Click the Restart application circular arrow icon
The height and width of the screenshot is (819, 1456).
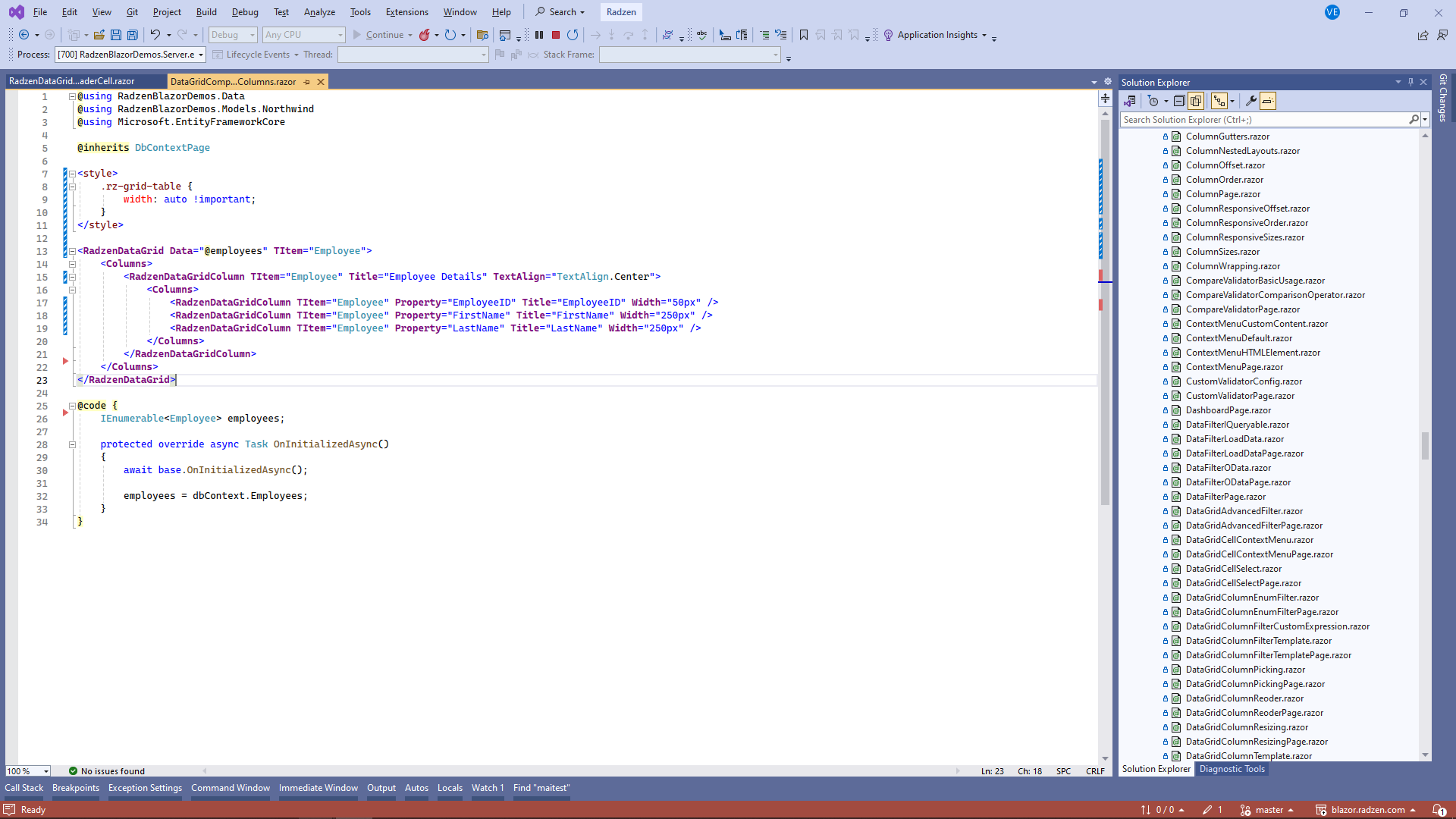tap(450, 35)
